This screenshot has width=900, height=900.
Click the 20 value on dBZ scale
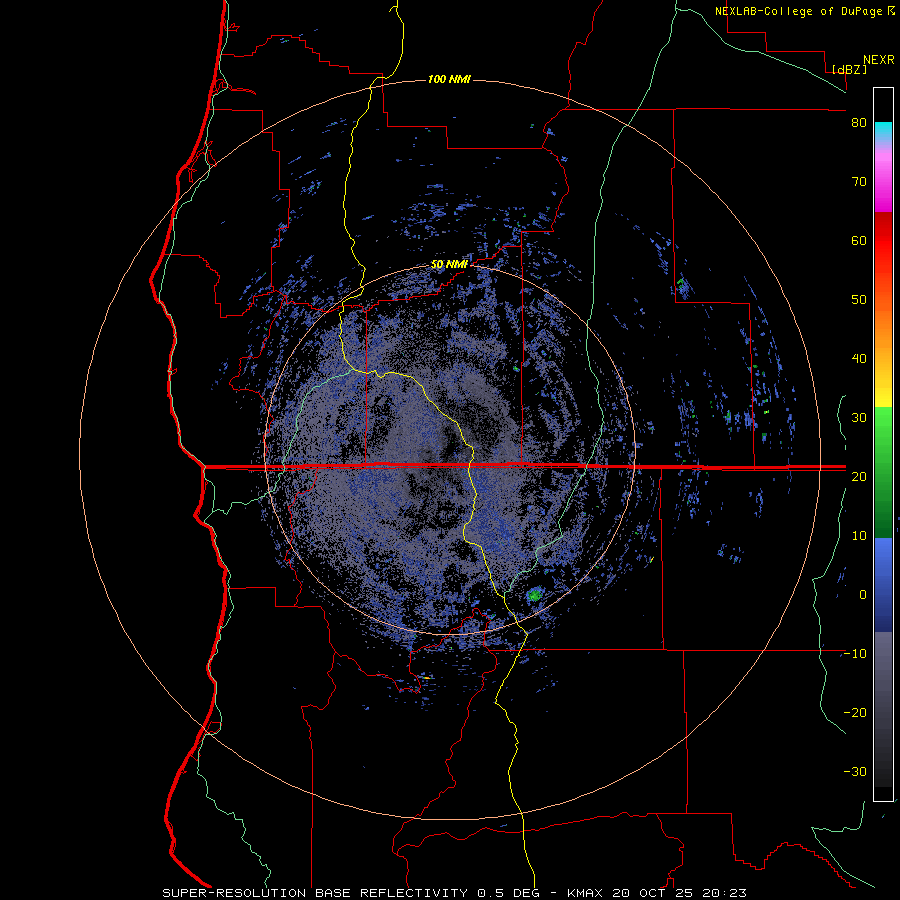tap(859, 476)
